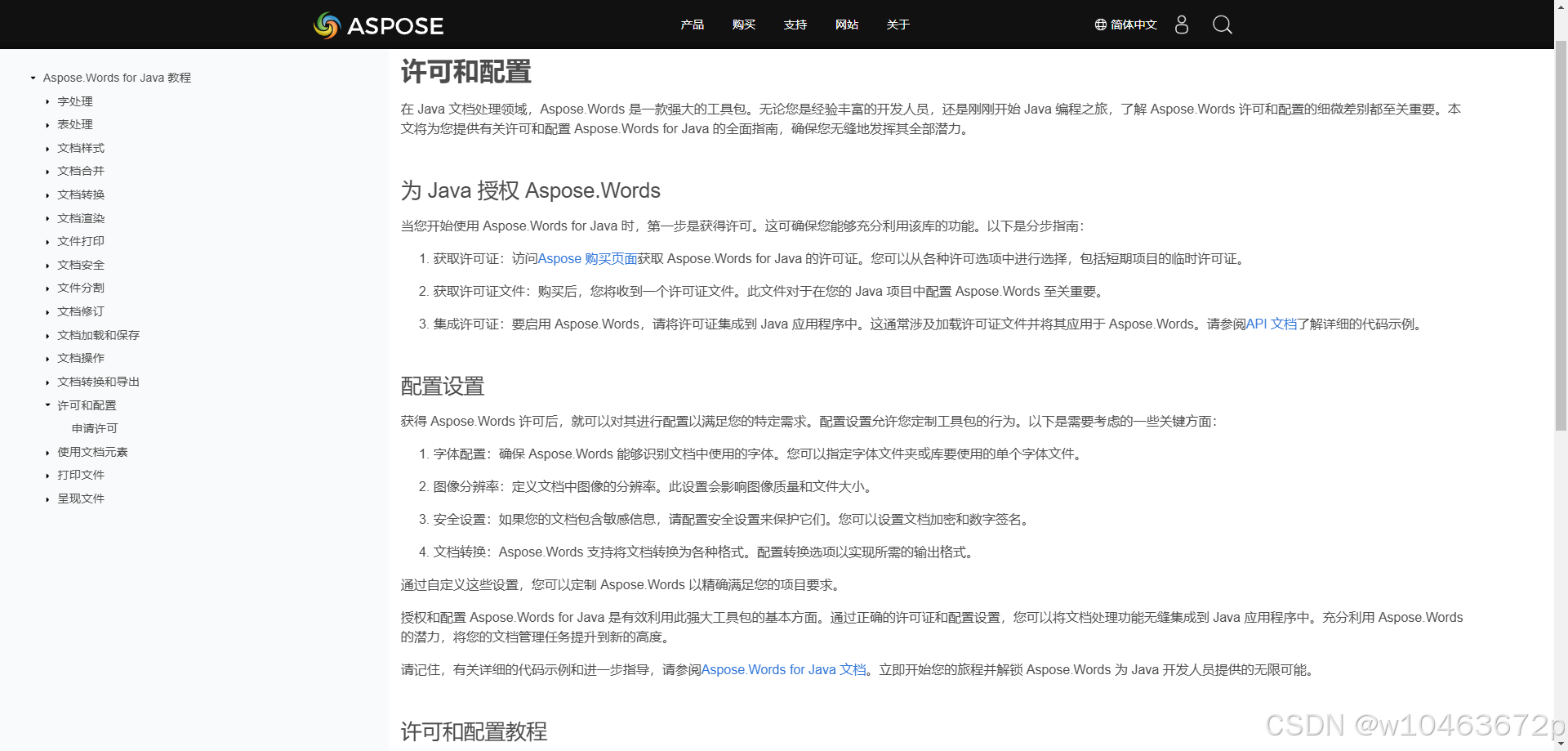Open the 打印文件 sidebar item
The image size is (1568, 751).
pos(81,475)
